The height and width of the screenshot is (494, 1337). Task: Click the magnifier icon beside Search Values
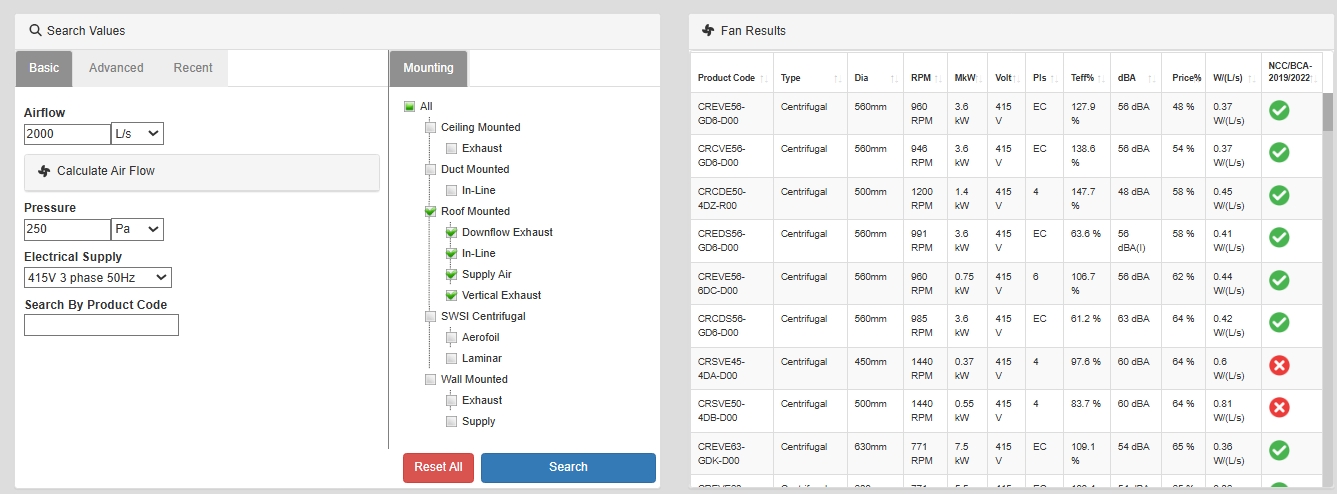point(35,31)
